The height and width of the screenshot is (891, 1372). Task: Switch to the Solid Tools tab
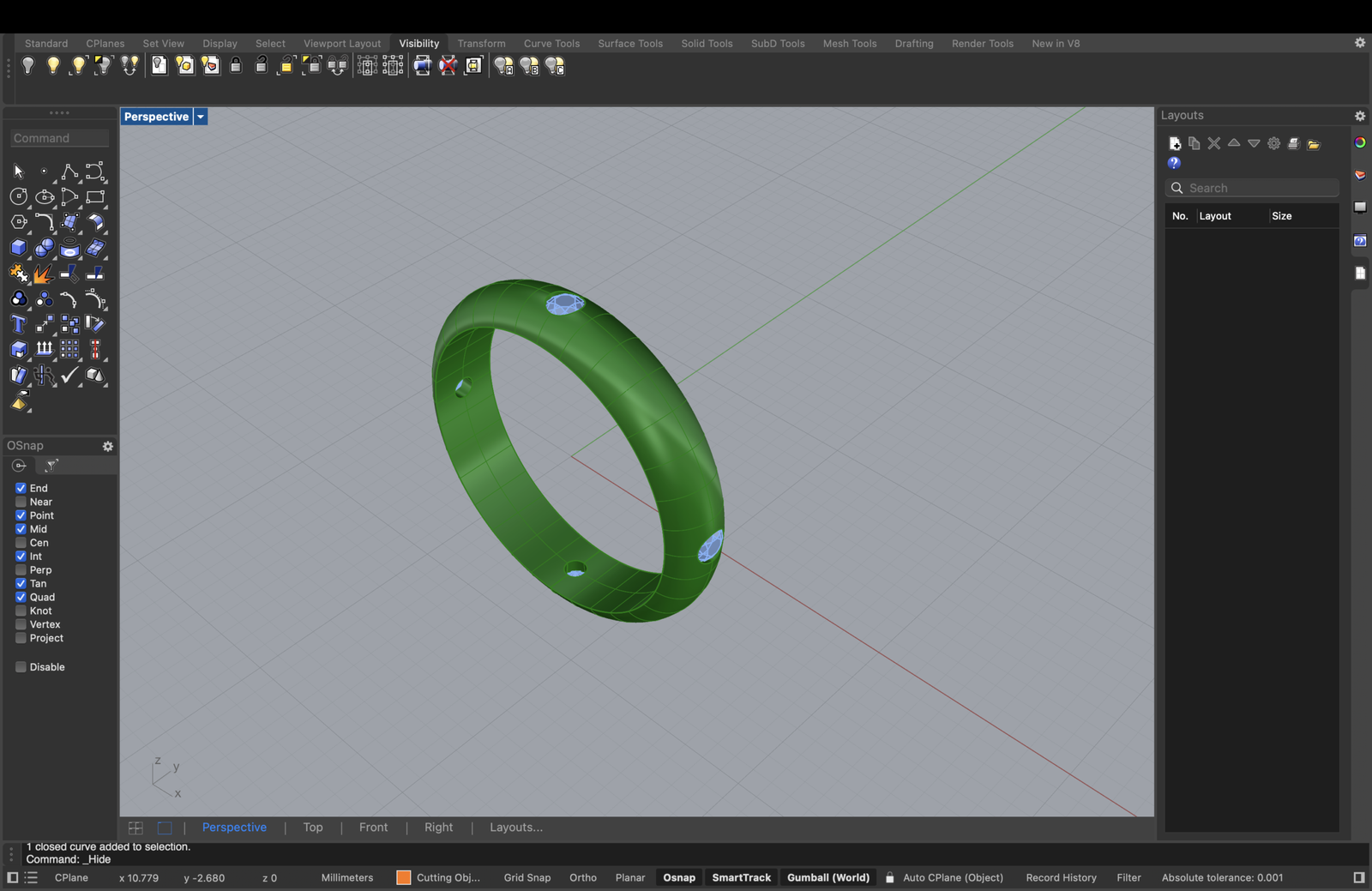click(707, 44)
